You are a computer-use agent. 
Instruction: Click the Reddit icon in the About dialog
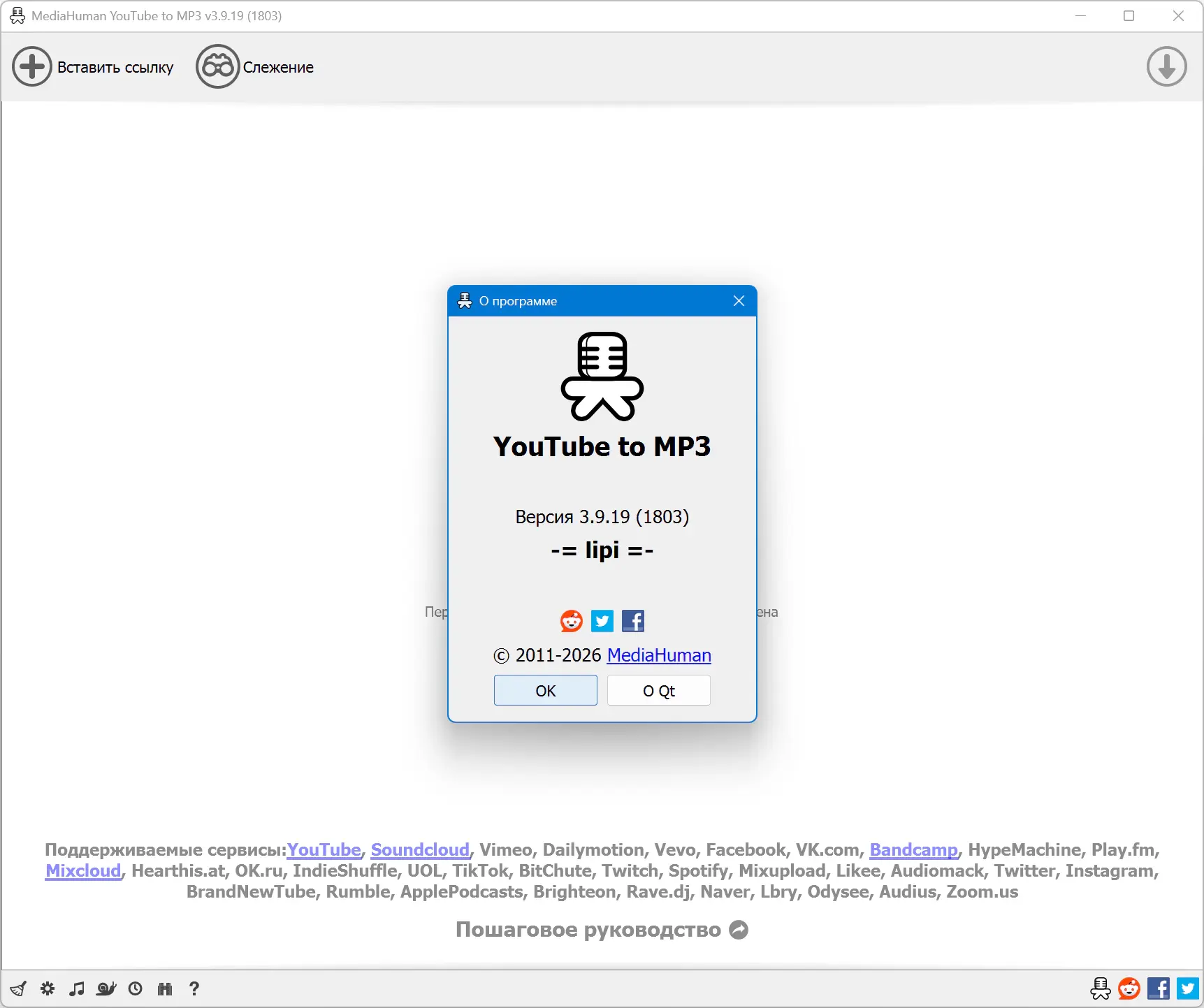point(572,621)
